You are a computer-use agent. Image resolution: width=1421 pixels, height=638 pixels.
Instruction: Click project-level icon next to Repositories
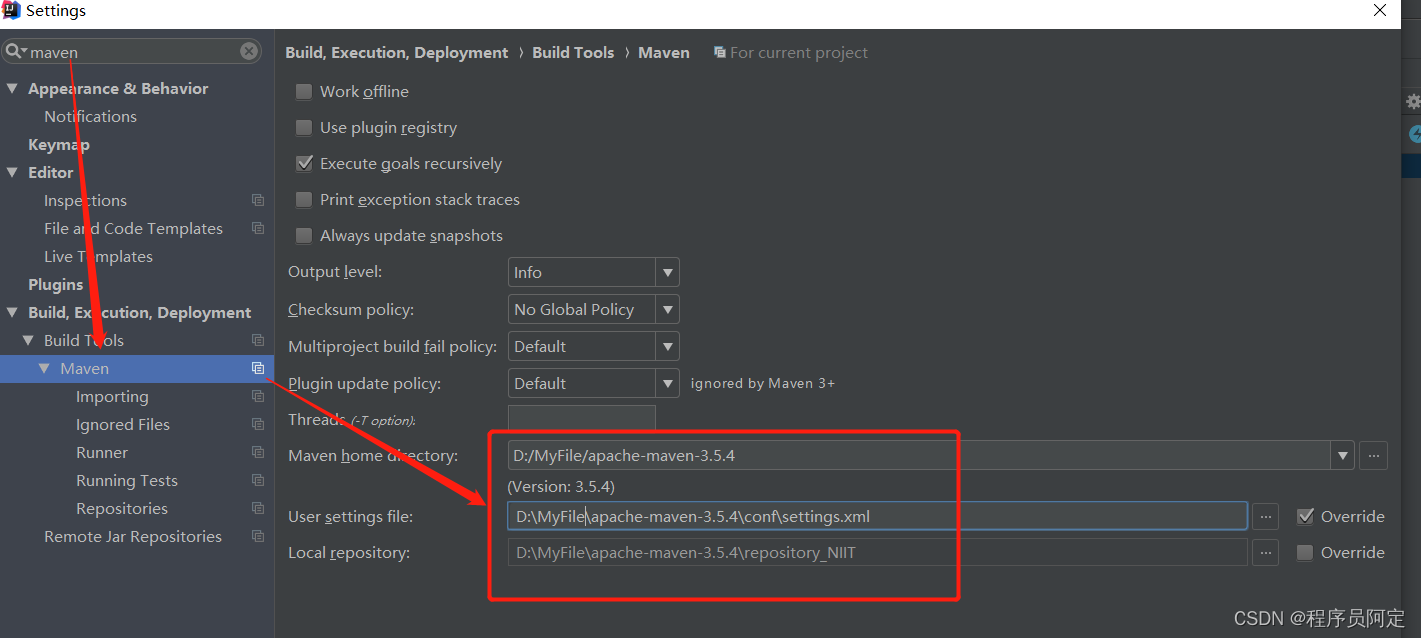tap(258, 508)
